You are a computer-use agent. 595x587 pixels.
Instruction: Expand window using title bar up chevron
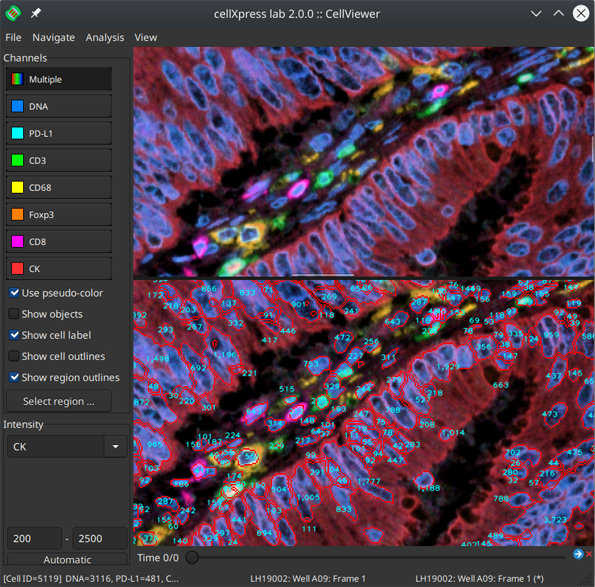558,14
